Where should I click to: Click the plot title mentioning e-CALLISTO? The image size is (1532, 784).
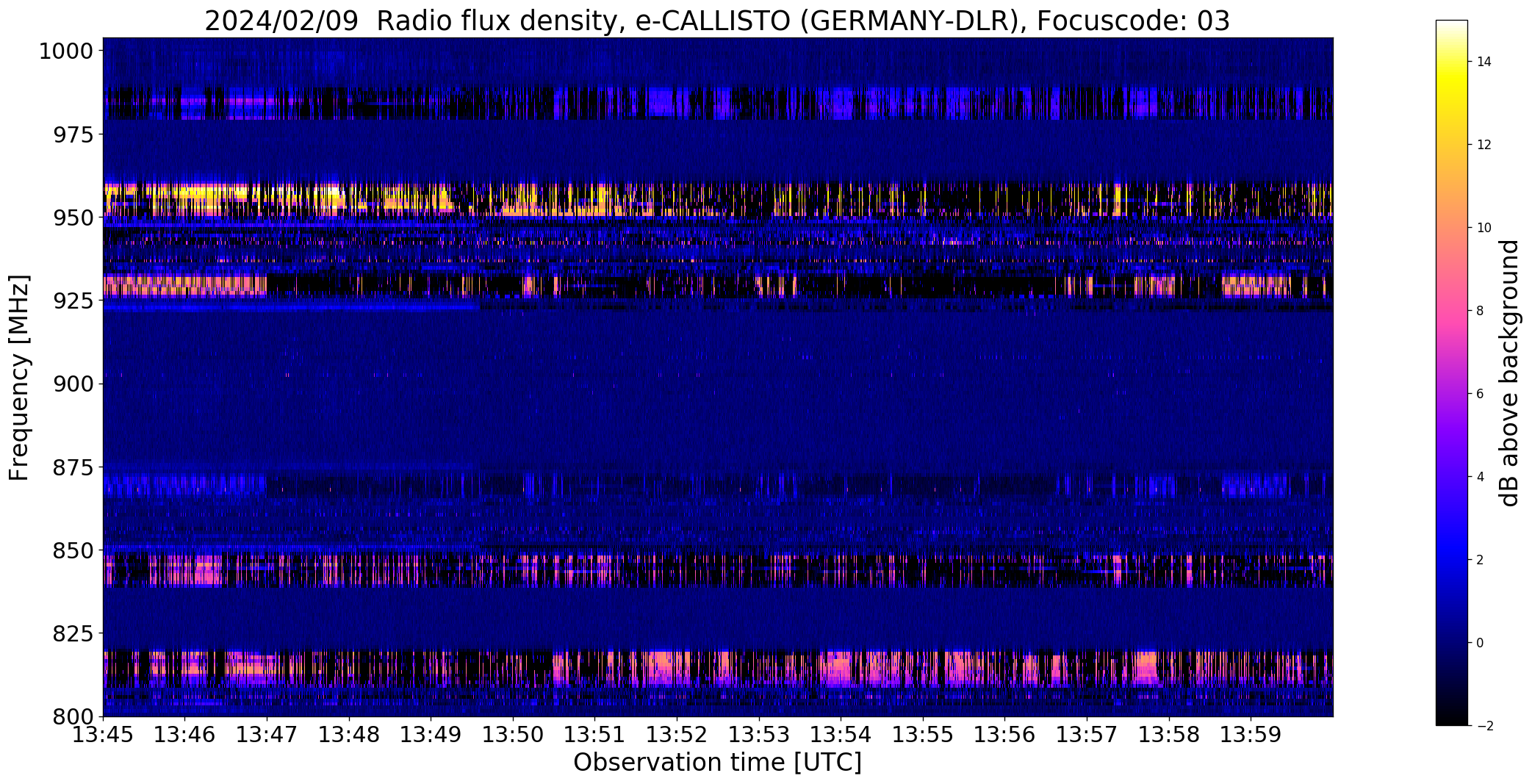pyautogui.click(x=717, y=21)
